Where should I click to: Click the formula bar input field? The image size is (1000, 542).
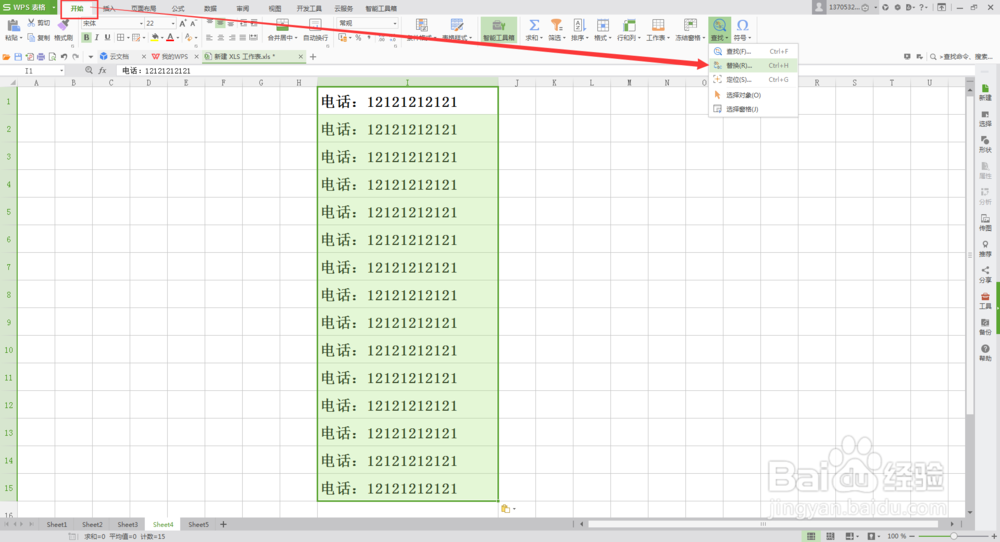(x=542, y=71)
